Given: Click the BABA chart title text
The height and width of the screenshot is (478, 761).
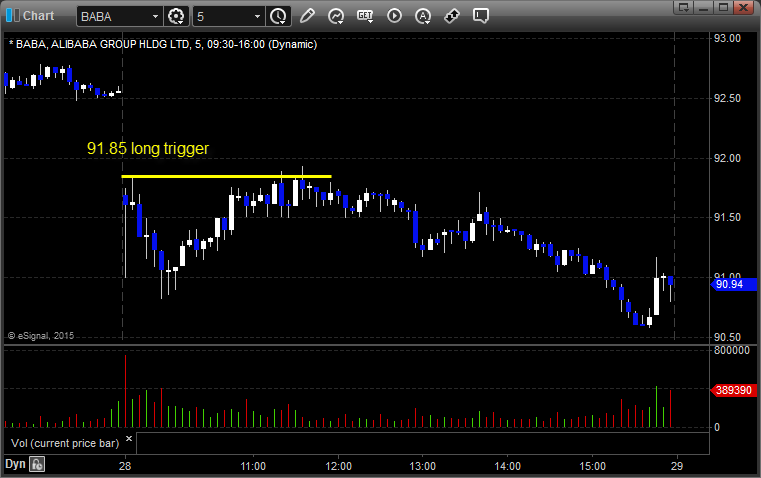Looking at the screenshot, I should pyautogui.click(x=163, y=45).
